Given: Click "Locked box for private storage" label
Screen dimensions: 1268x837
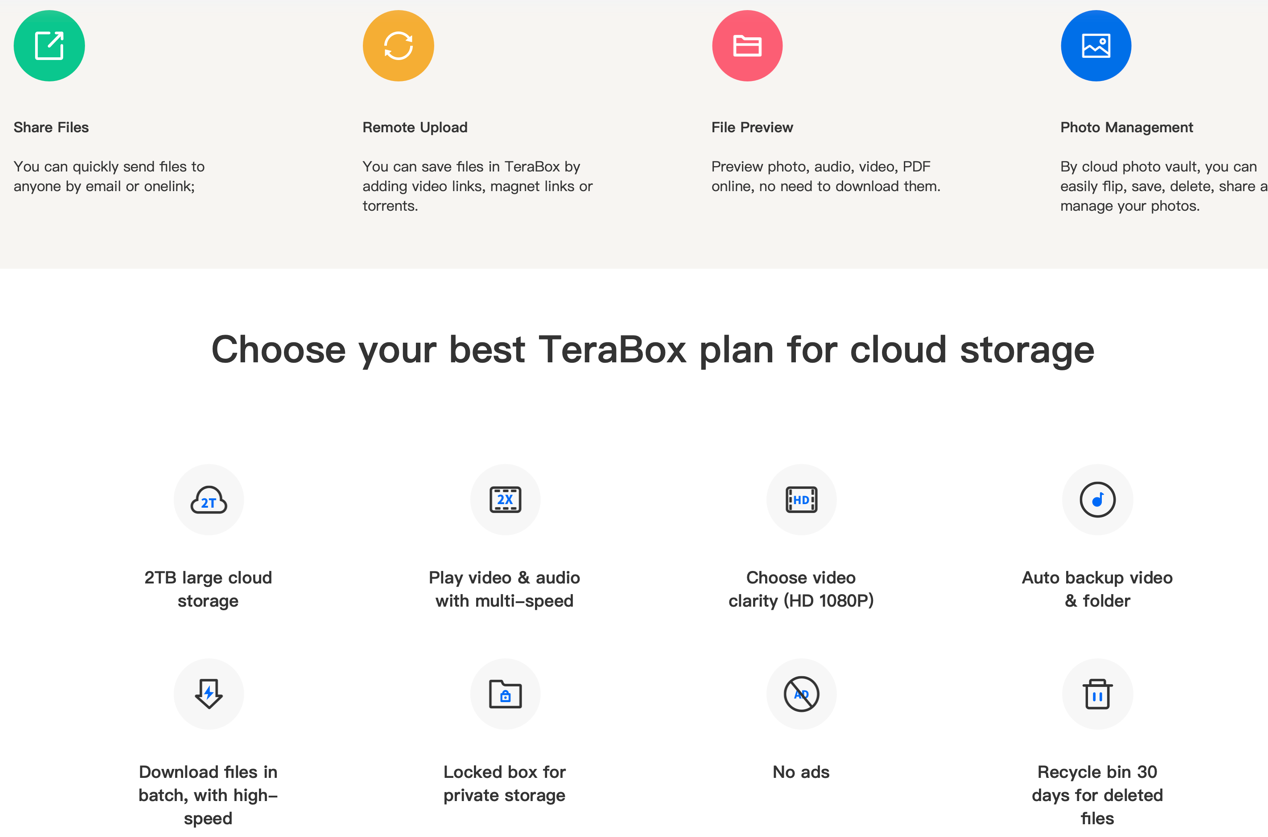Looking at the screenshot, I should click(x=504, y=783).
